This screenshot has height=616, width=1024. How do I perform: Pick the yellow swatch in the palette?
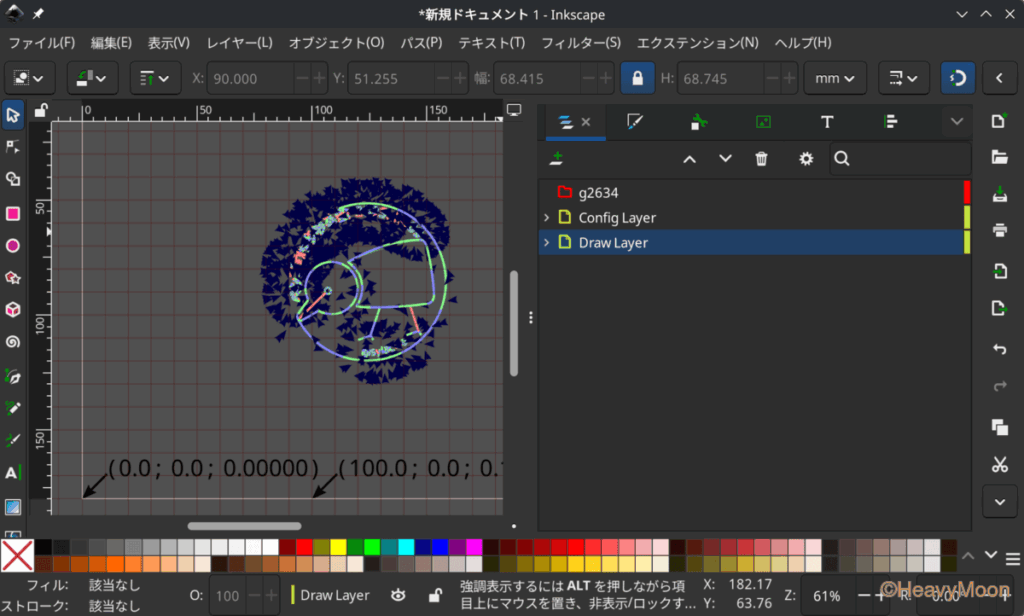point(338,547)
